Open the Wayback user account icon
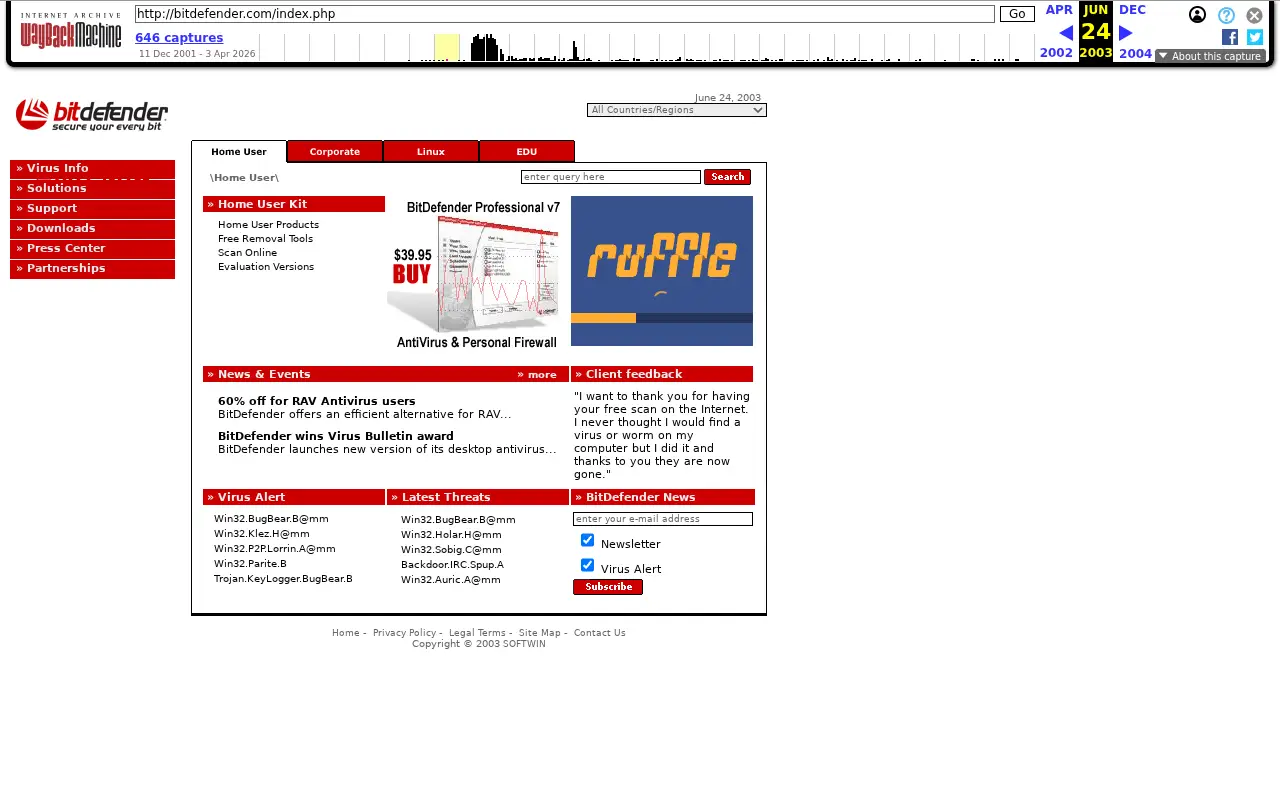The width and height of the screenshot is (1280, 800). pyautogui.click(x=1197, y=15)
